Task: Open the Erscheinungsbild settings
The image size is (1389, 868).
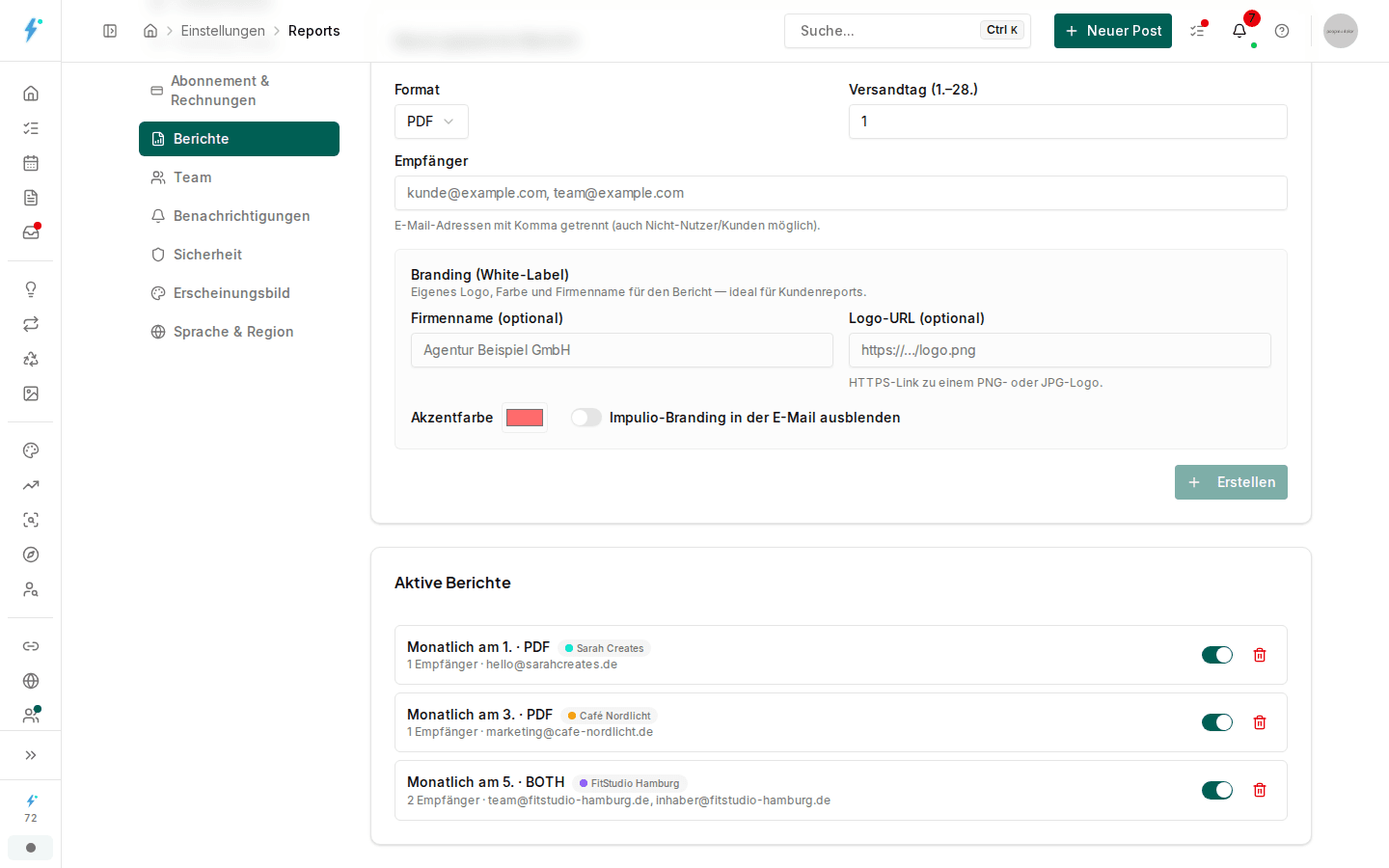Action: (x=239, y=293)
